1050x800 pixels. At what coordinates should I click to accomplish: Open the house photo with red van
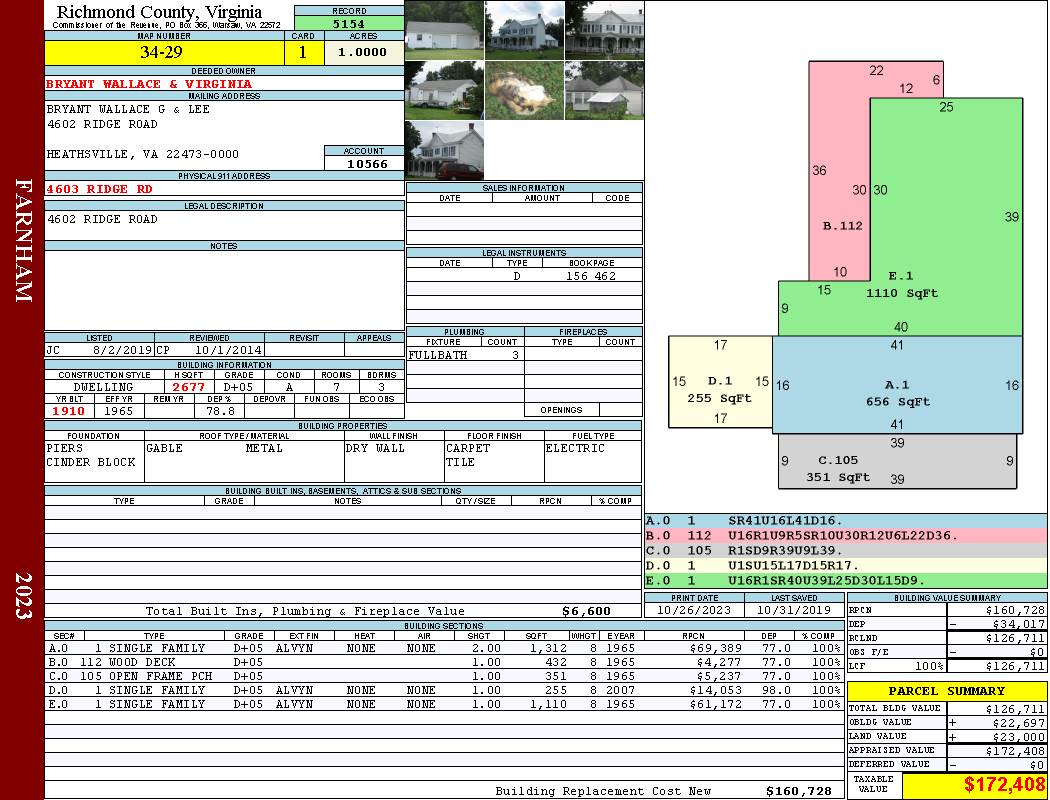[444, 151]
